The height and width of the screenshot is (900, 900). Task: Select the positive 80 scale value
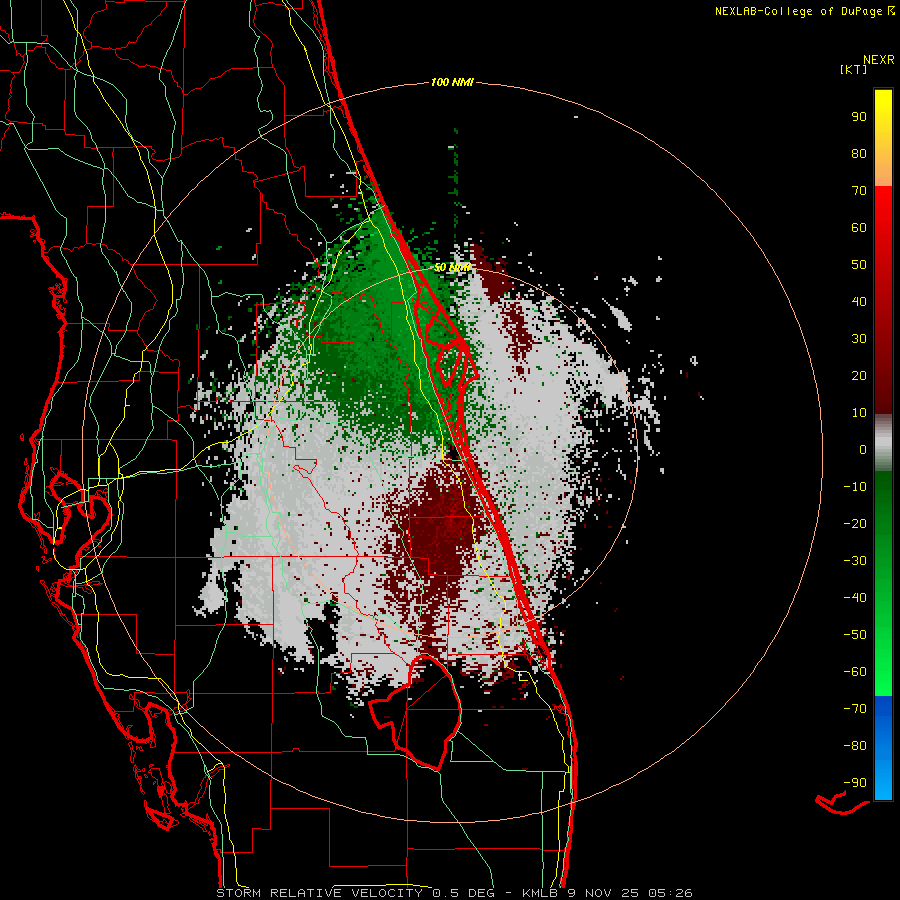coord(859,153)
